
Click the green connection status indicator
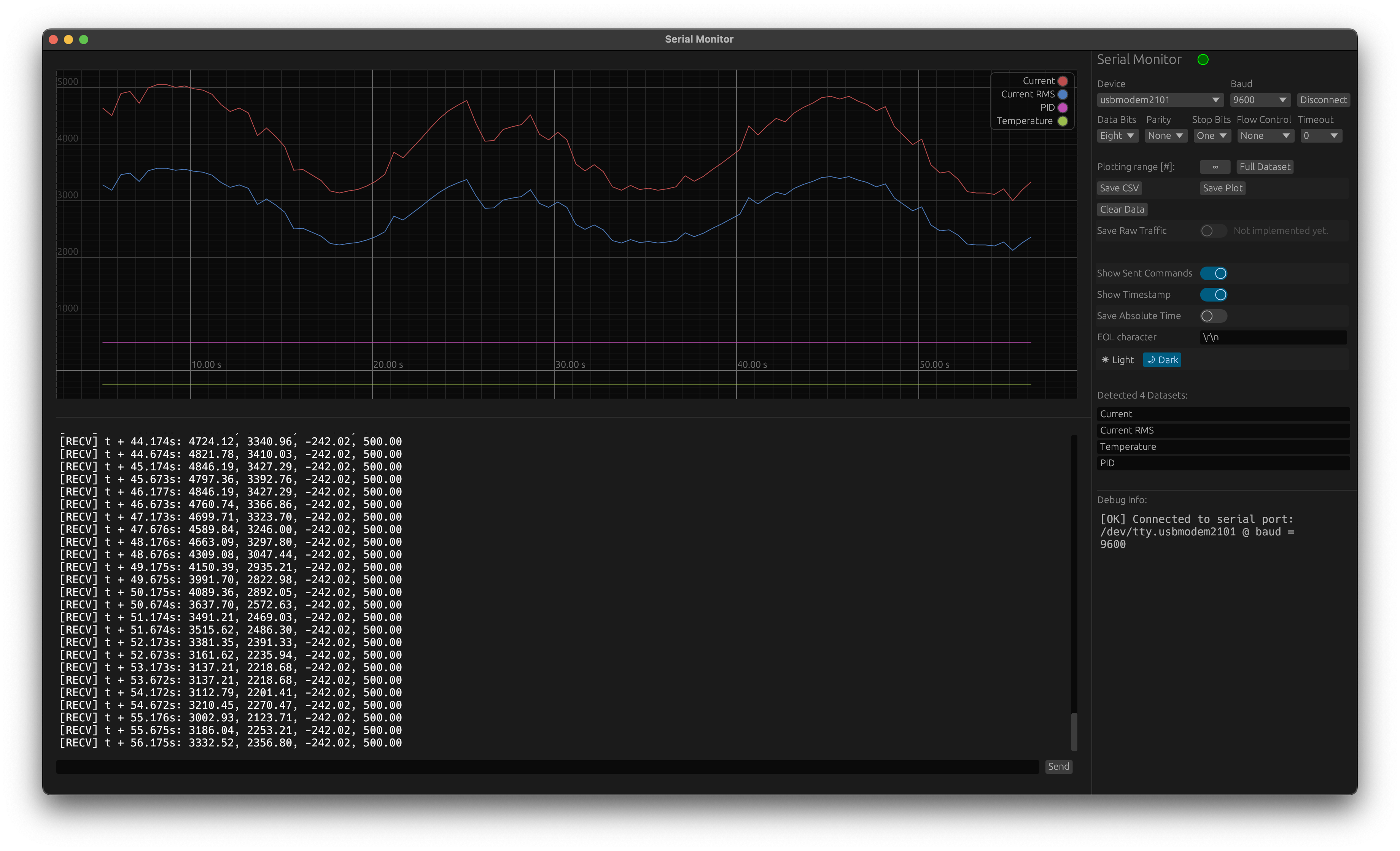click(x=1202, y=60)
